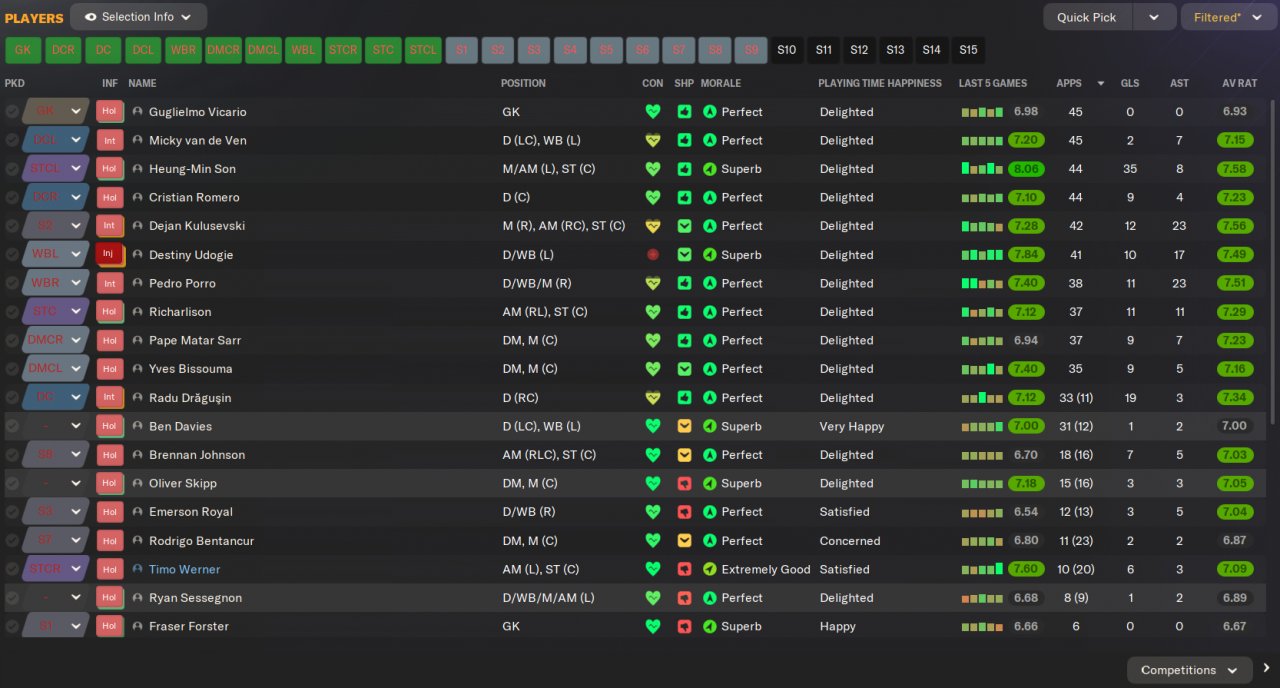Image resolution: width=1280 pixels, height=688 pixels.
Task: Click Timo Werner's morale arrow icon
Action: point(710,569)
